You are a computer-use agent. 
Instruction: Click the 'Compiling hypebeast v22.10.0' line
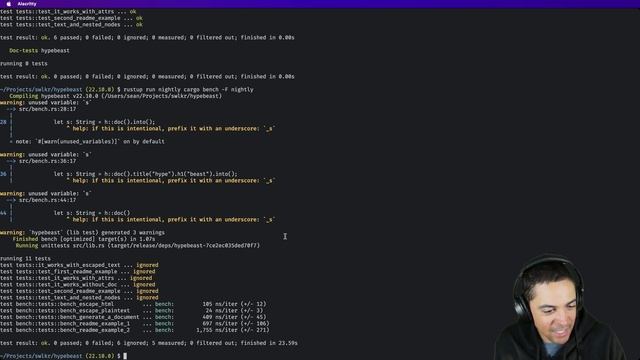point(116,96)
